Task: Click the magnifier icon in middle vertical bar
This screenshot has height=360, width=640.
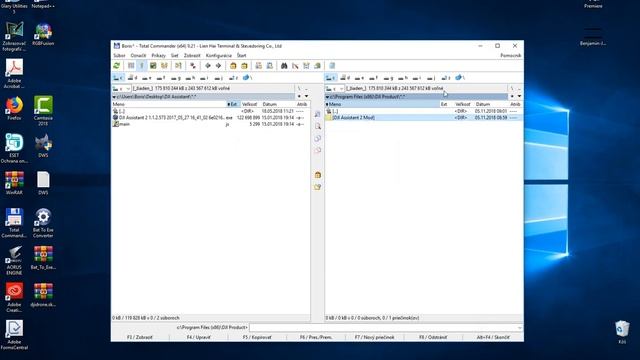Action: click(x=318, y=127)
